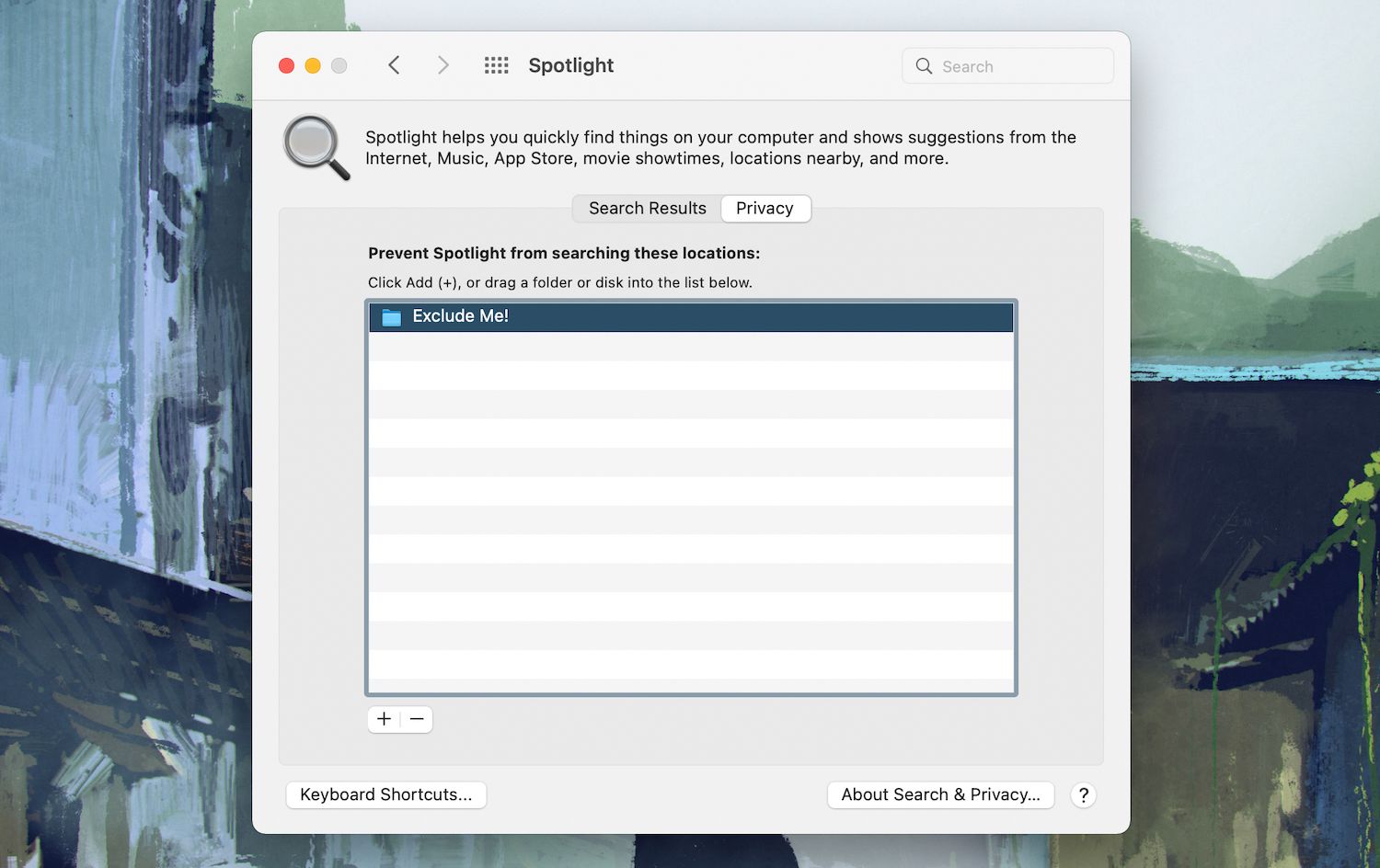Image resolution: width=1380 pixels, height=868 pixels.
Task: Click inside the Search input field
Action: 1012,66
